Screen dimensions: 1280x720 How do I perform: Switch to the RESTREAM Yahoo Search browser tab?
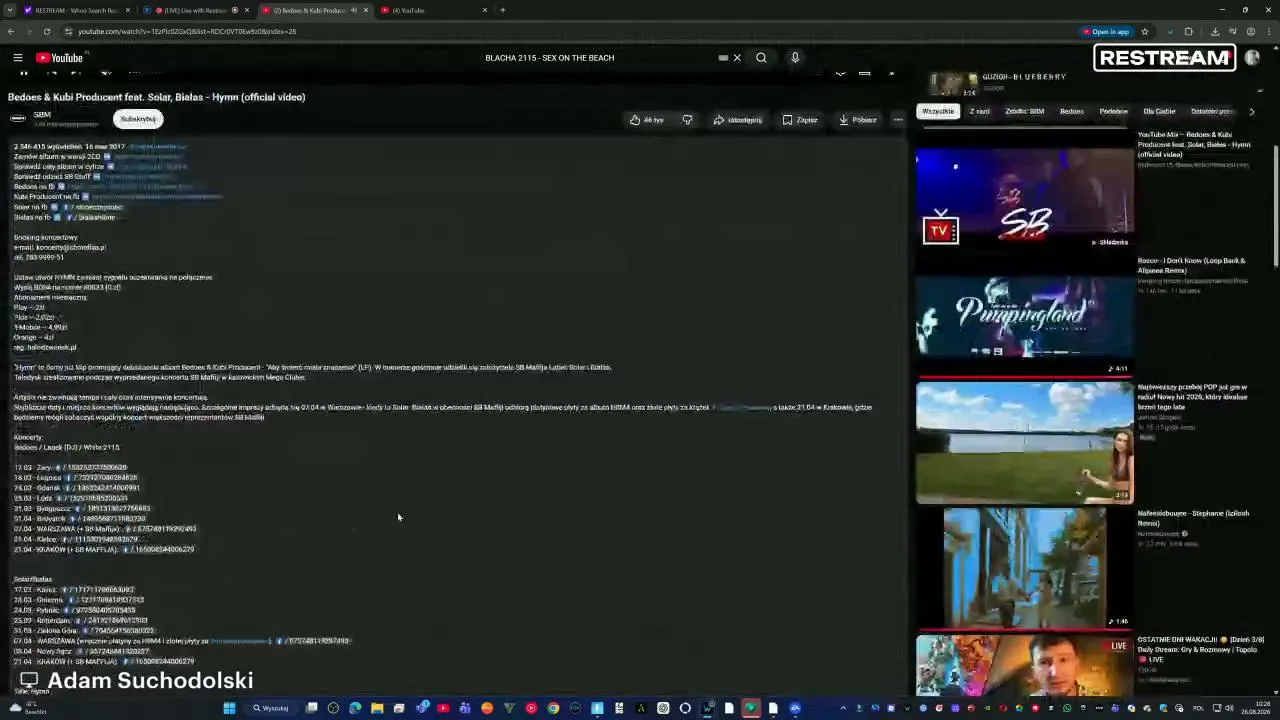(75, 10)
